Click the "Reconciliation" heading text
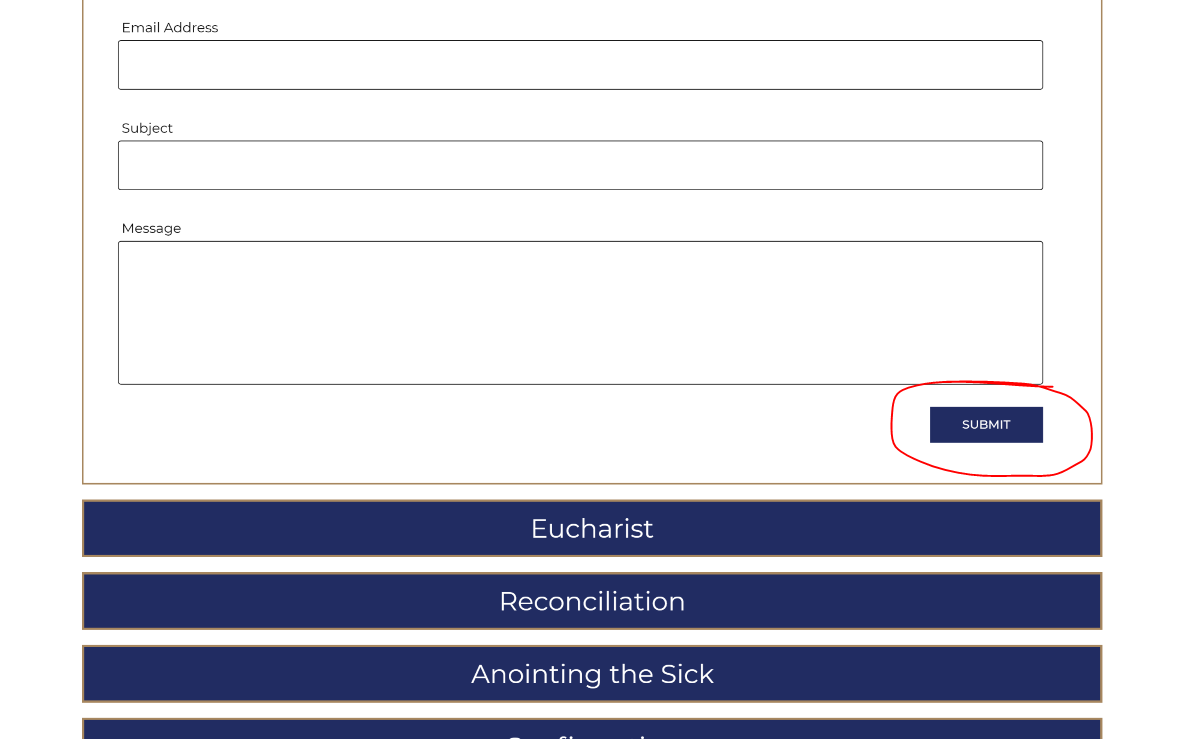Viewport: 1188px width, 739px height. (592, 601)
